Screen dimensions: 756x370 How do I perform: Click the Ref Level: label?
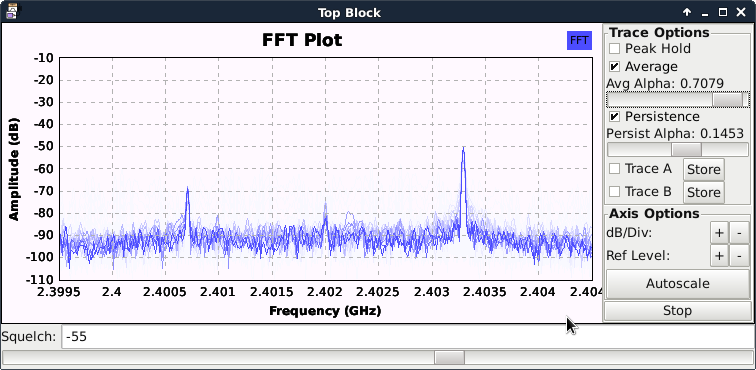(x=638, y=256)
